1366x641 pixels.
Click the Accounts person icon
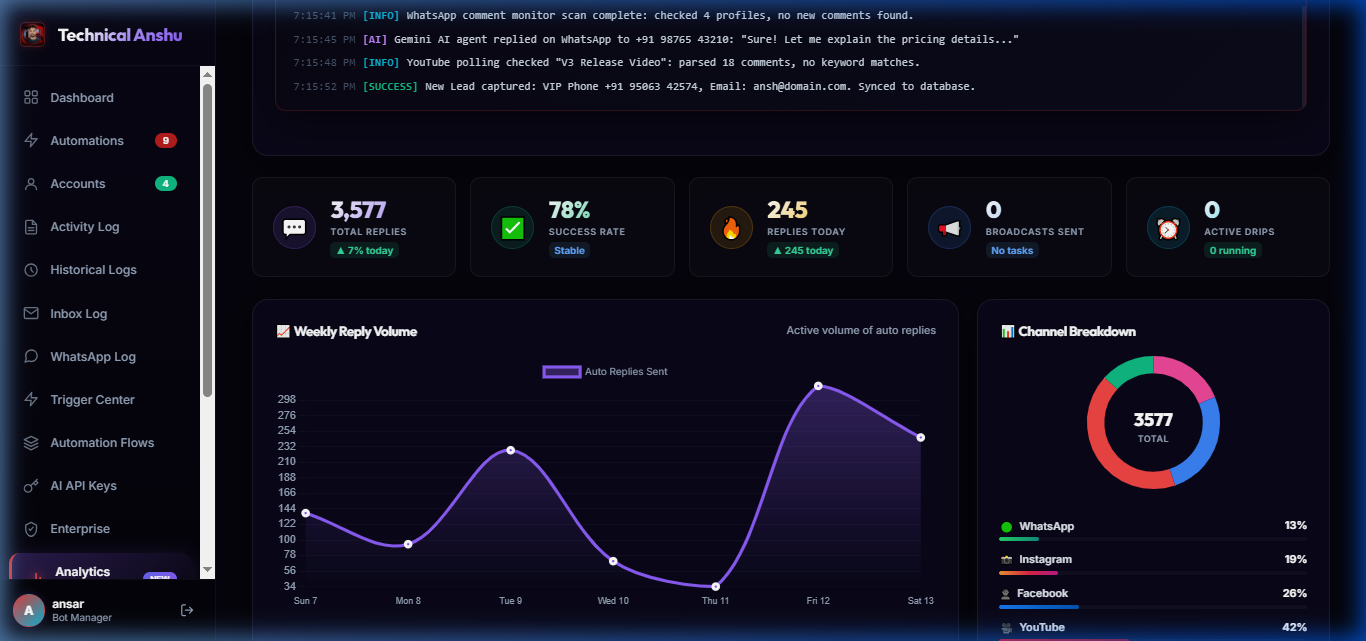(31, 184)
